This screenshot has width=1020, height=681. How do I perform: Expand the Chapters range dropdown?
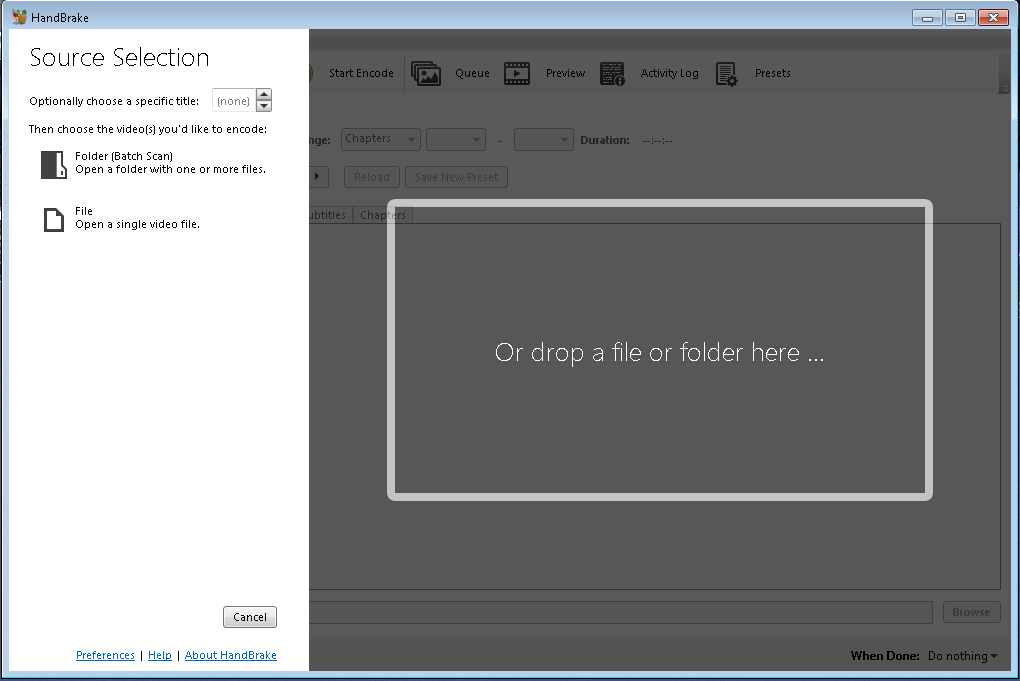(x=381, y=139)
